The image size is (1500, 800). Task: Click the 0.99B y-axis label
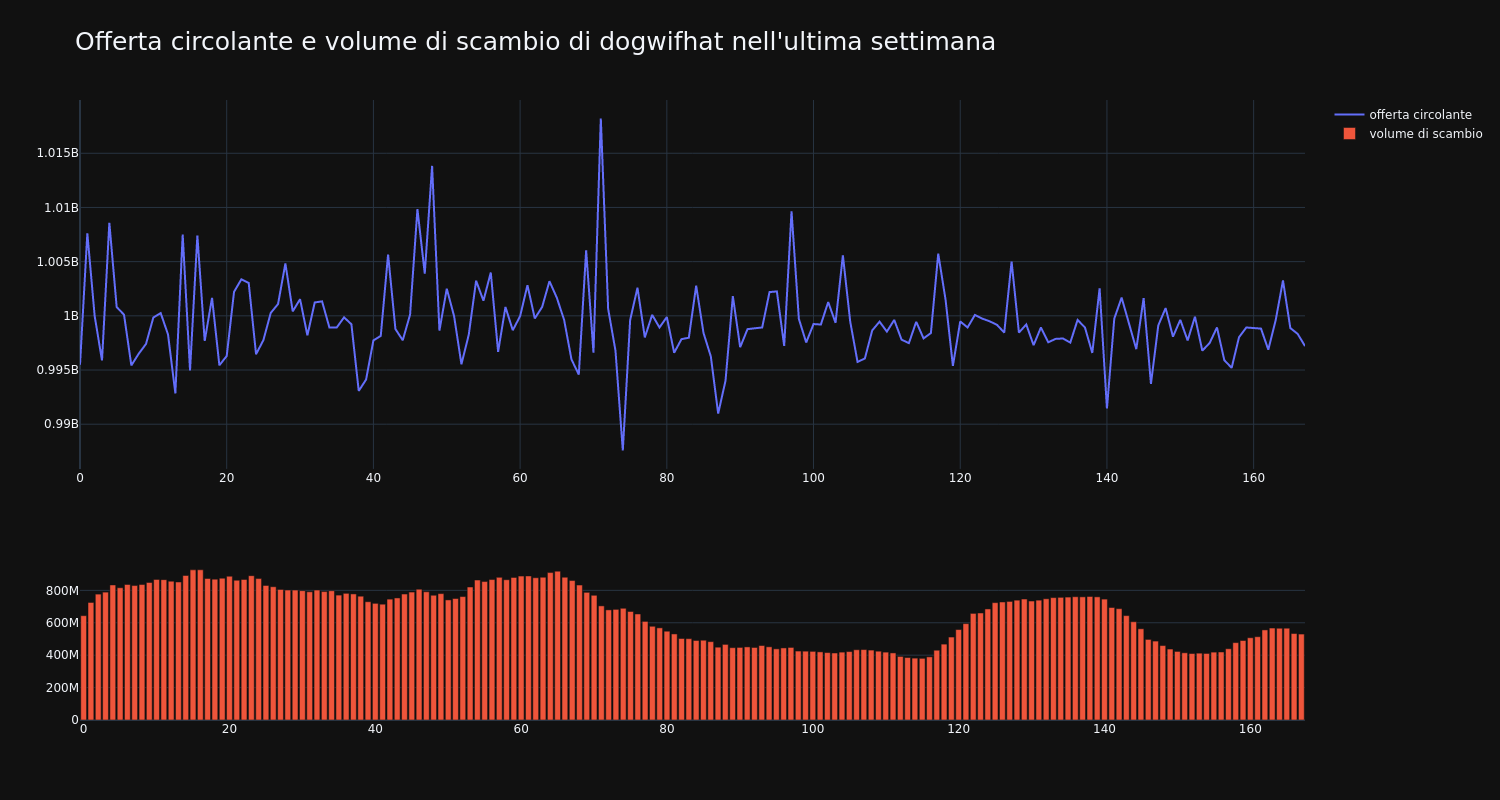click(x=61, y=424)
